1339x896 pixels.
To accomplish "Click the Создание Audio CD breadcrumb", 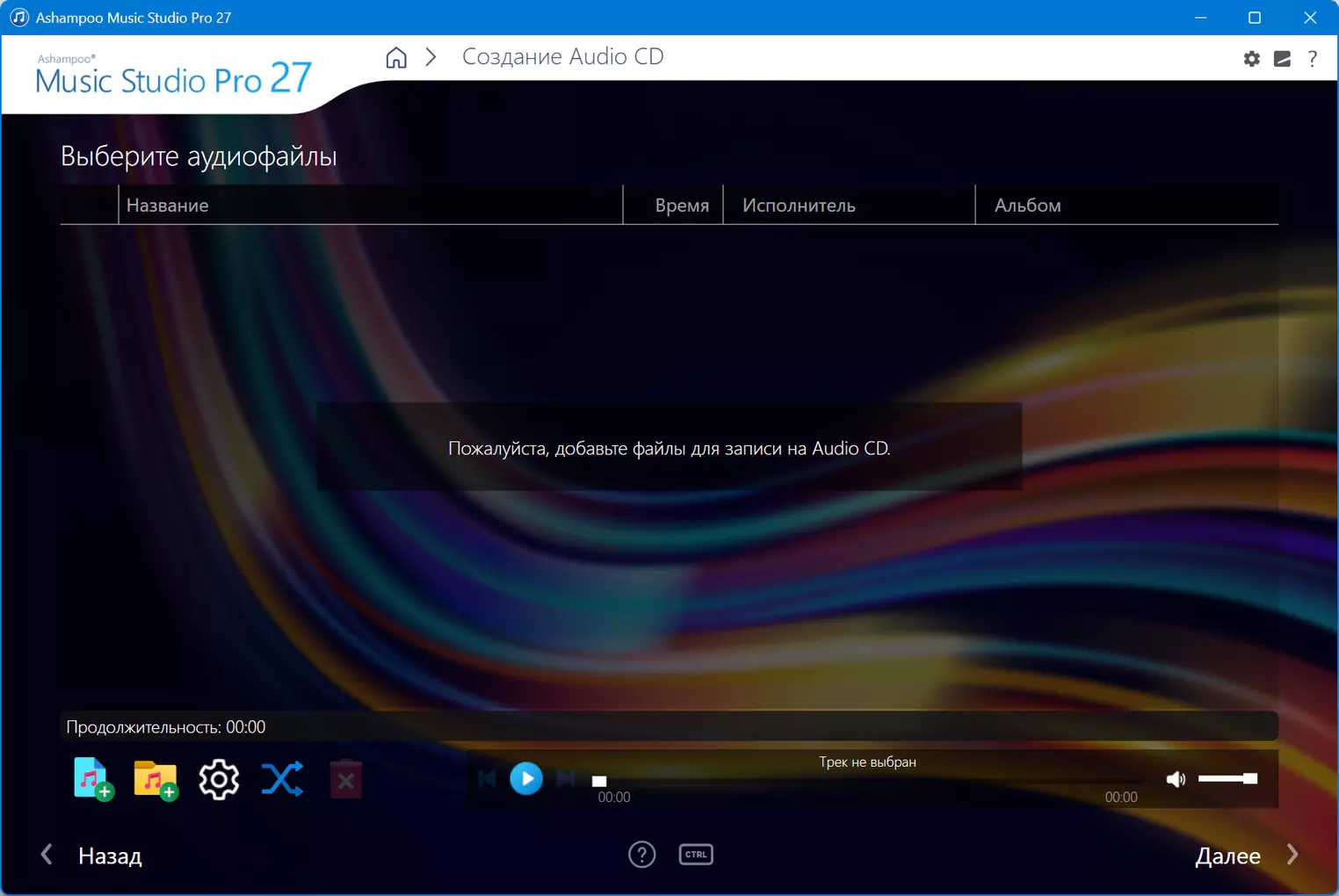I will point(563,57).
